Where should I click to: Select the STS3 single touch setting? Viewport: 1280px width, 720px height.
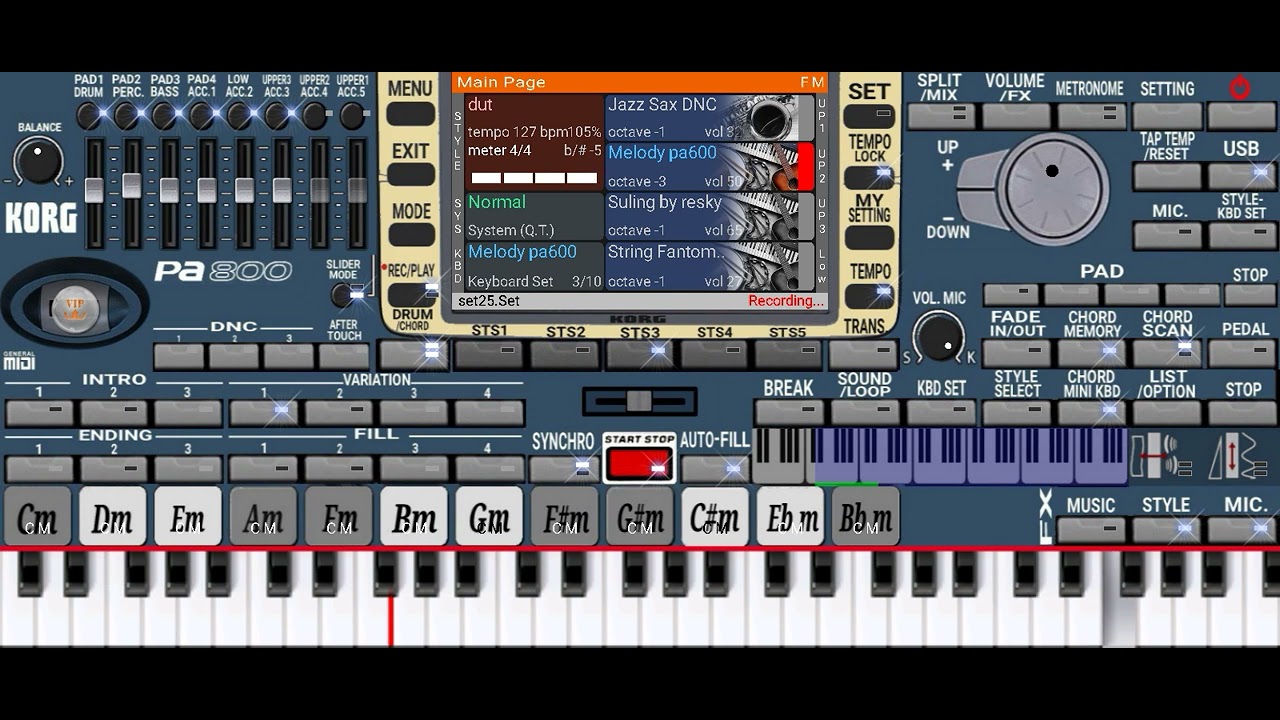pos(639,353)
